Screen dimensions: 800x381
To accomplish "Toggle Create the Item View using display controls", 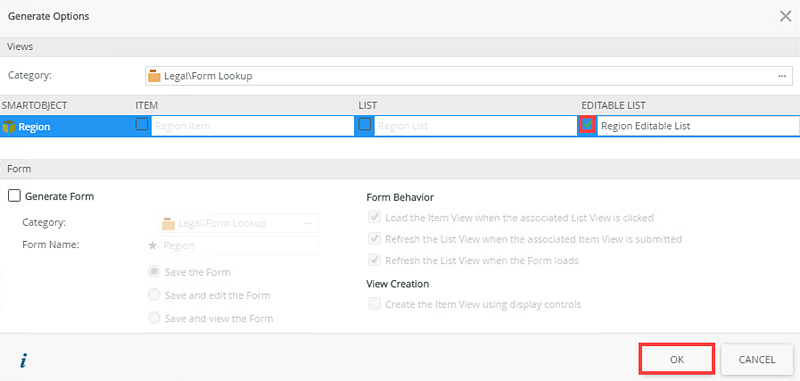I will [x=375, y=304].
